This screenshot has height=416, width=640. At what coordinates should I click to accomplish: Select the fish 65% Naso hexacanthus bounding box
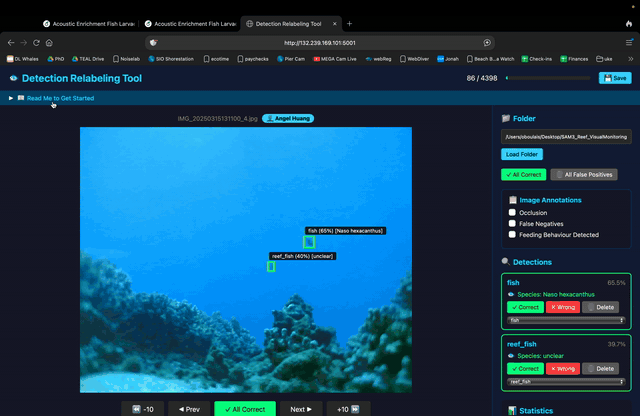(x=309, y=242)
